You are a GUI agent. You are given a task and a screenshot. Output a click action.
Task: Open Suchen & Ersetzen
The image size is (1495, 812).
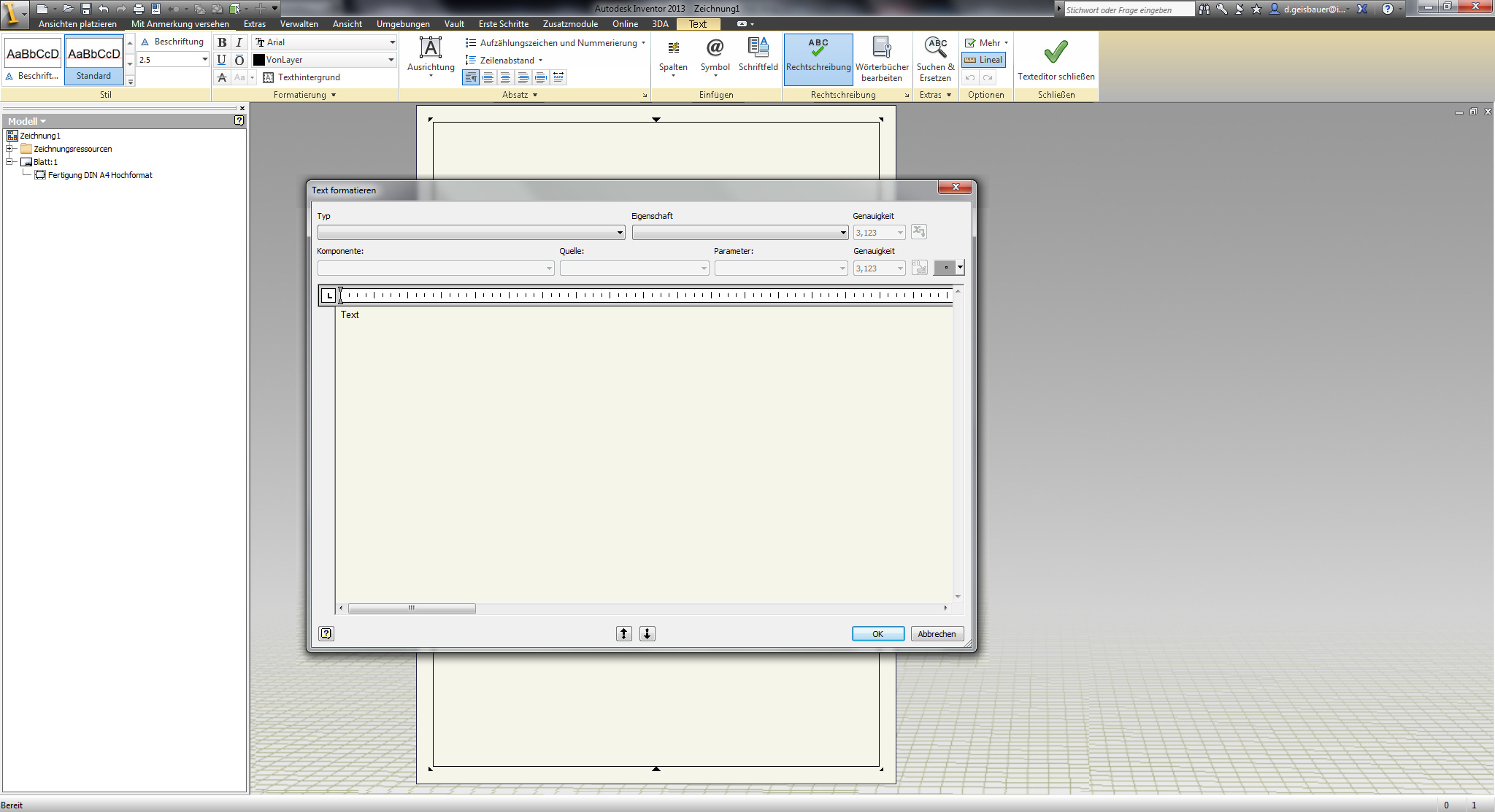[935, 59]
